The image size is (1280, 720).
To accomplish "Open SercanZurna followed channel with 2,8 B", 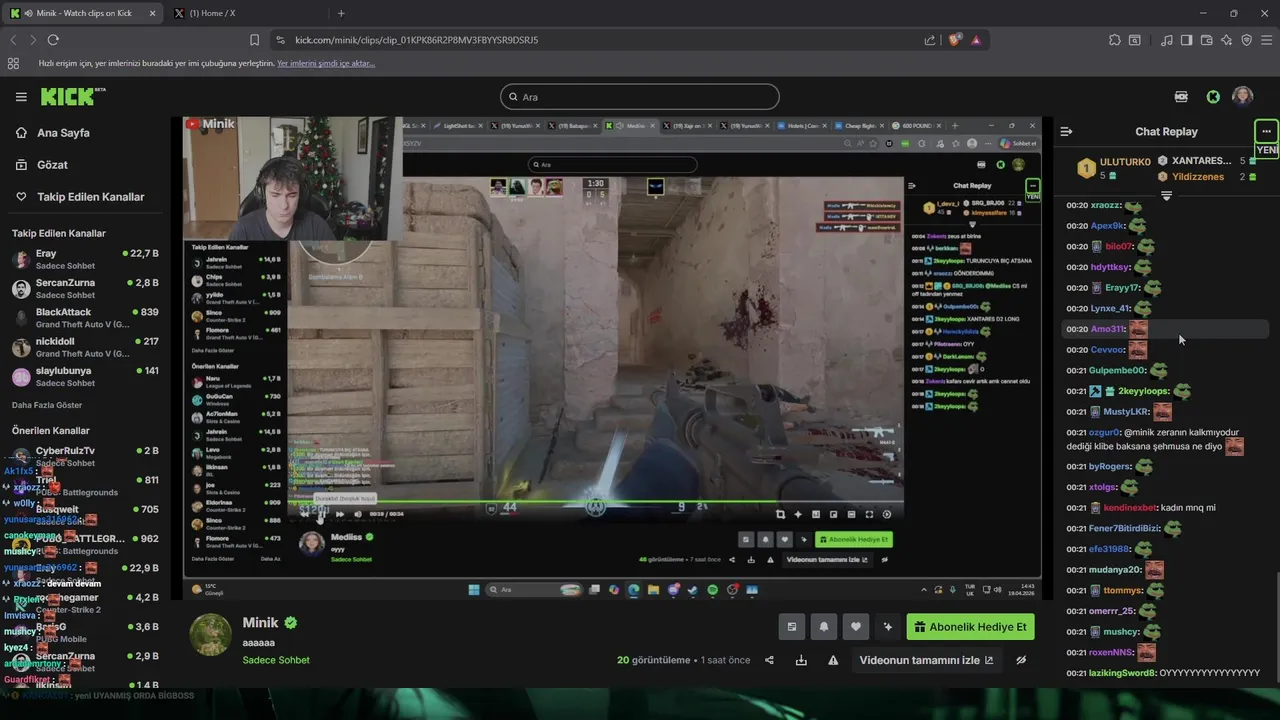I will coord(85,288).
